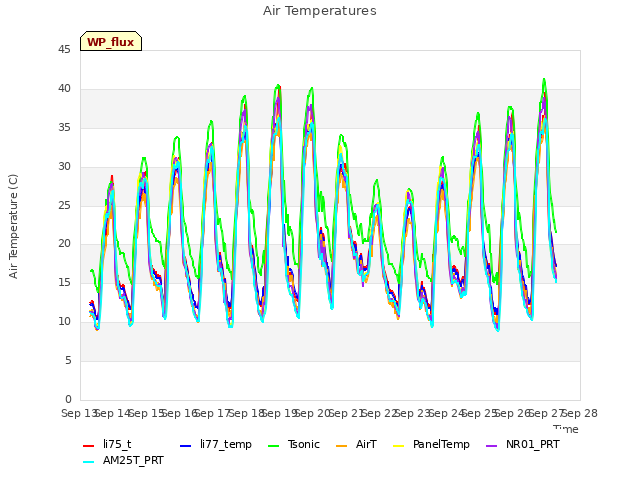Screen dimensions: 640x480
Task: Click the WP_flux label box
Action: (x=111, y=41)
